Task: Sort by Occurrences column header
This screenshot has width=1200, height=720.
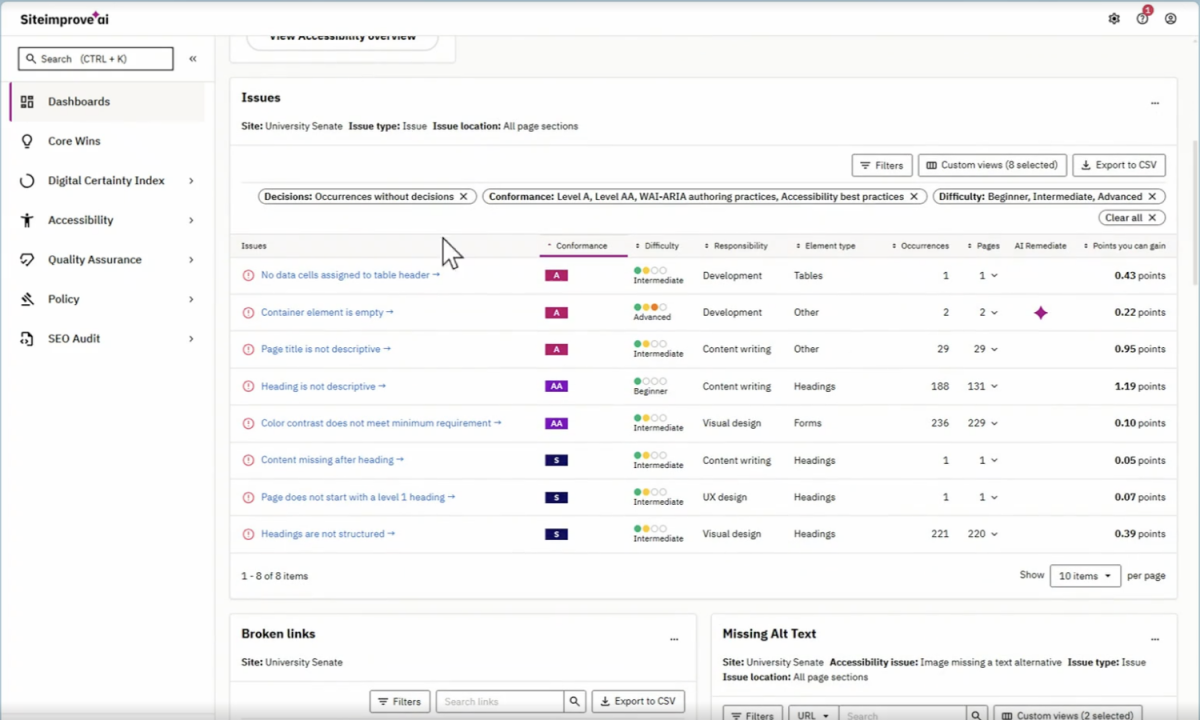Action: (x=920, y=246)
